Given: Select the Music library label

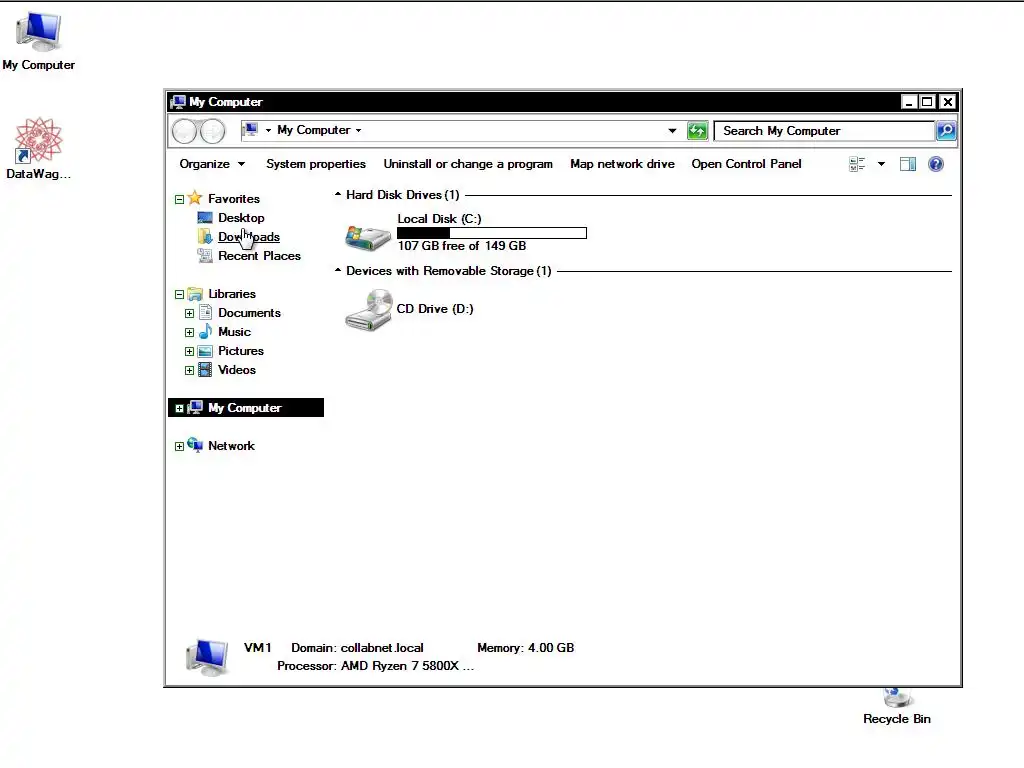Looking at the screenshot, I should [234, 332].
